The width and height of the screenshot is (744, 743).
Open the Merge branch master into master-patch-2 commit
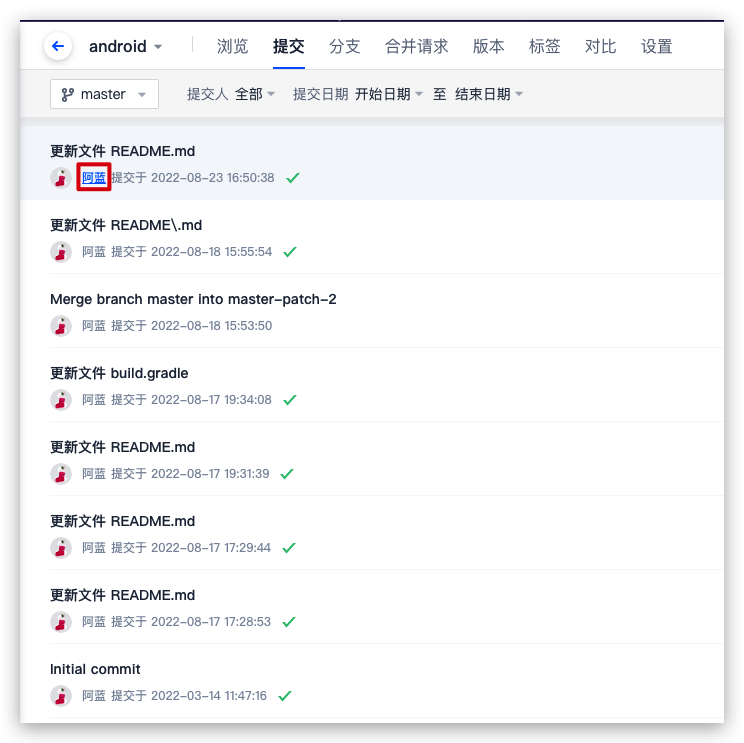(x=193, y=299)
